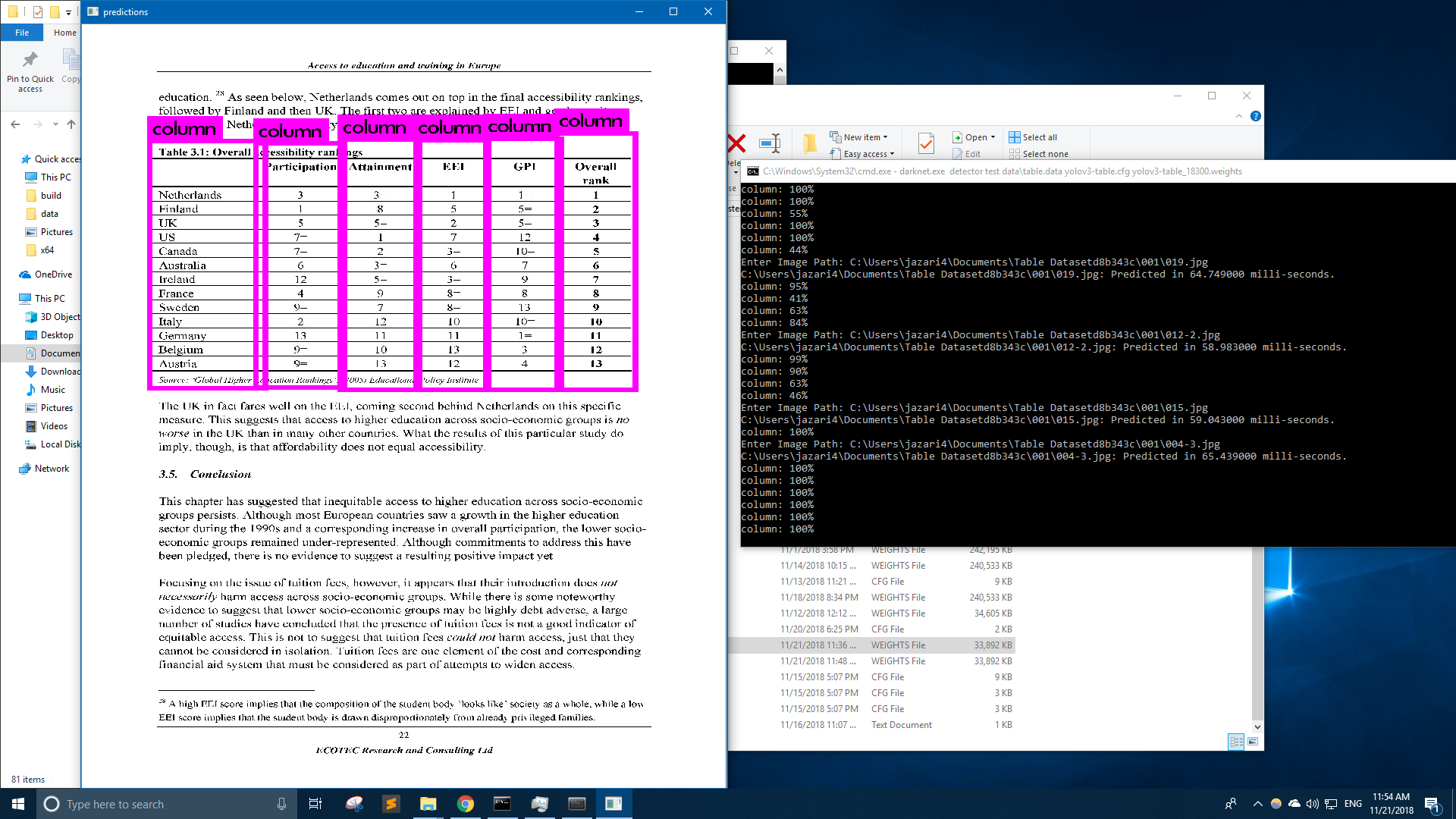
Task: Open the Home tab in File Explorer
Action: (63, 32)
